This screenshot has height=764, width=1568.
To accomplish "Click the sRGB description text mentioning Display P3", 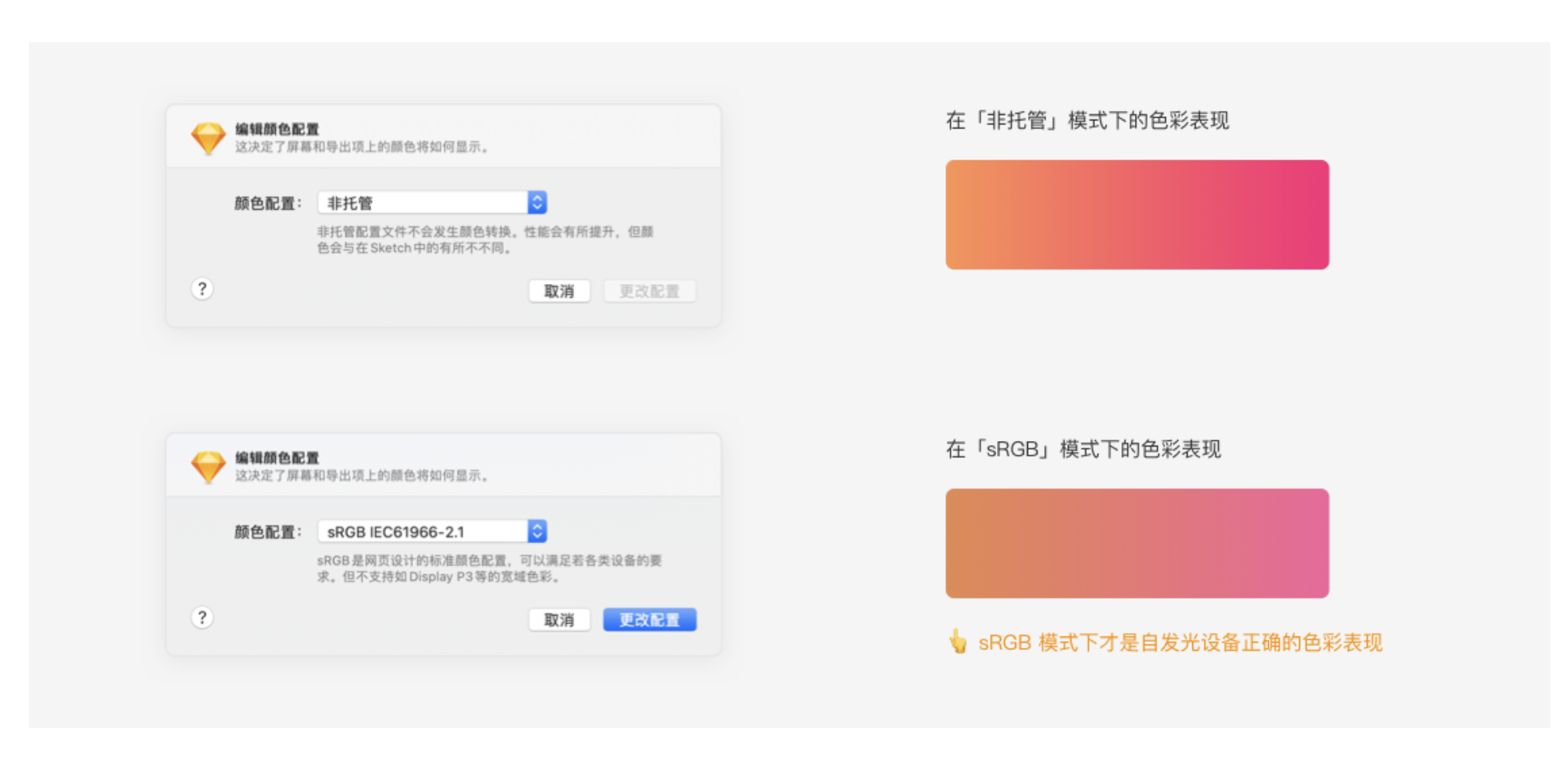I will tap(489, 569).
